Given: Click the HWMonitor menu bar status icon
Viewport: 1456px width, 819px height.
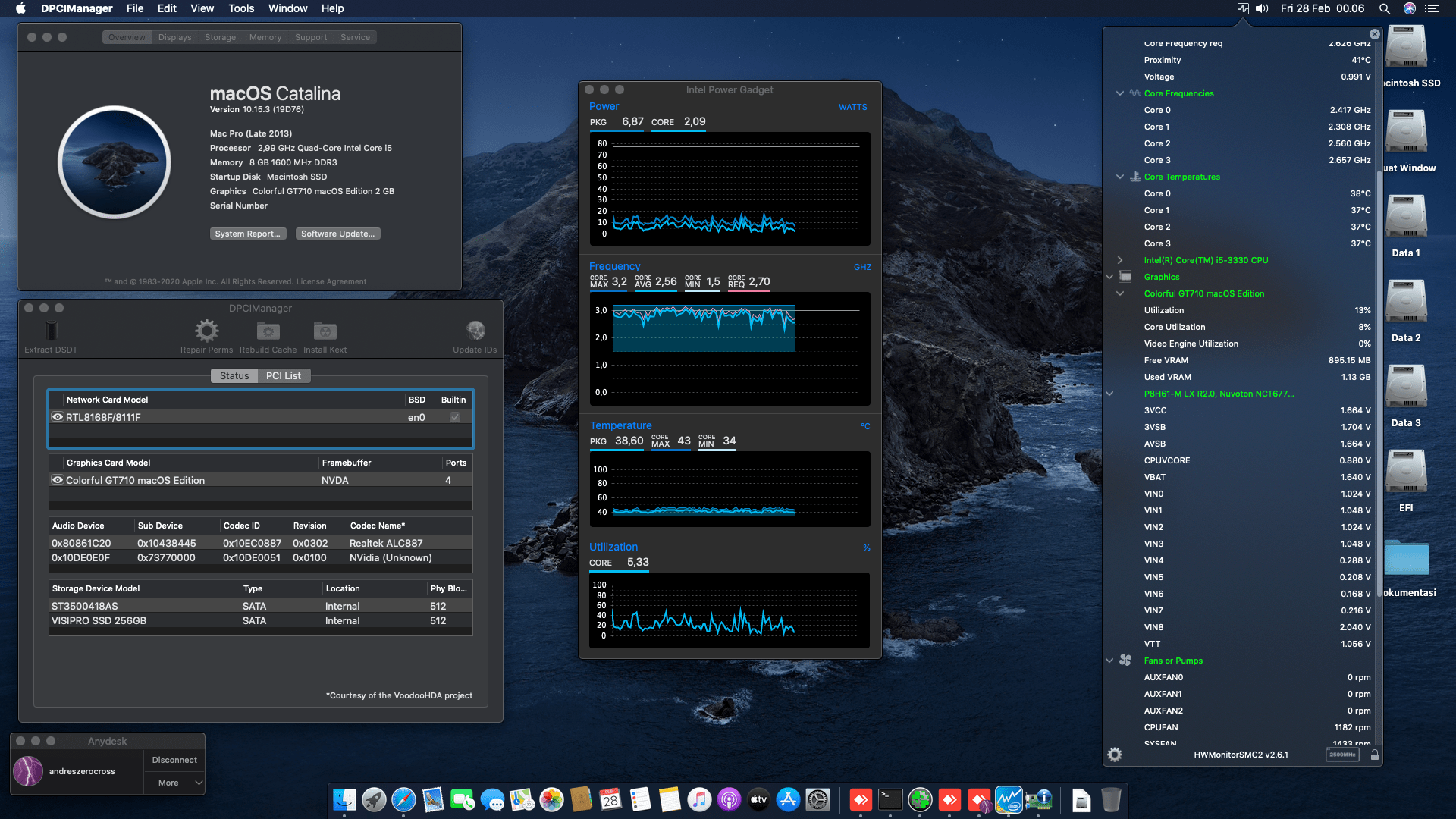Looking at the screenshot, I should tap(1243, 8).
